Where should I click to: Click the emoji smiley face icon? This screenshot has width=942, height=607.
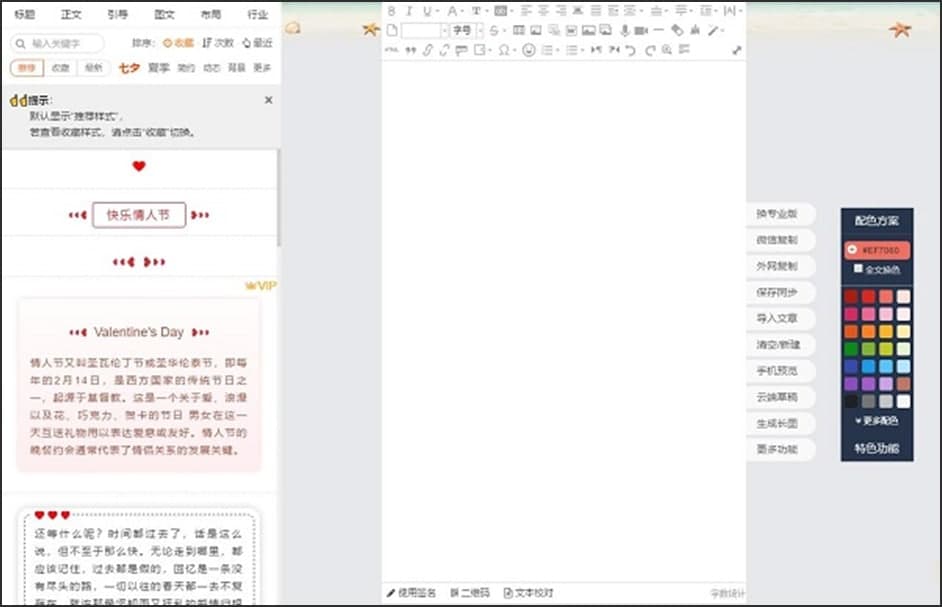[x=529, y=50]
